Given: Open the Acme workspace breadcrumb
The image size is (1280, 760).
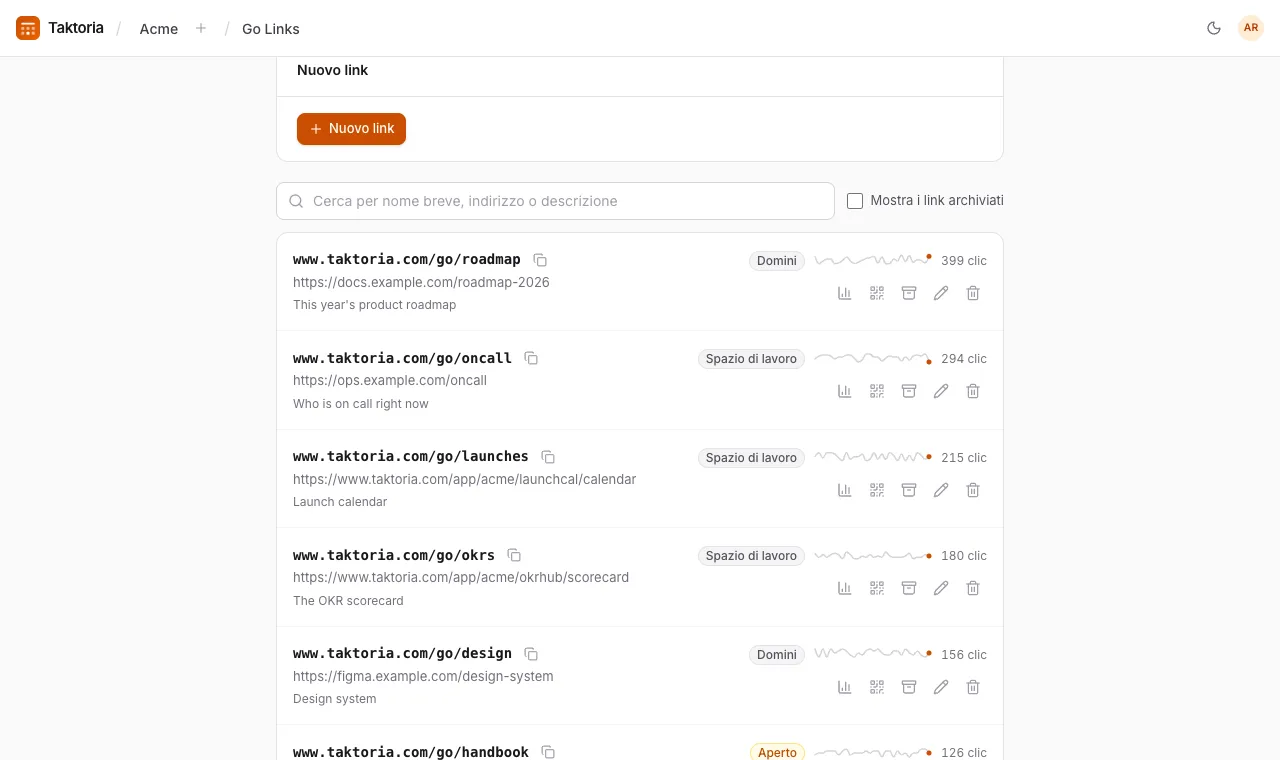Looking at the screenshot, I should pyautogui.click(x=159, y=29).
